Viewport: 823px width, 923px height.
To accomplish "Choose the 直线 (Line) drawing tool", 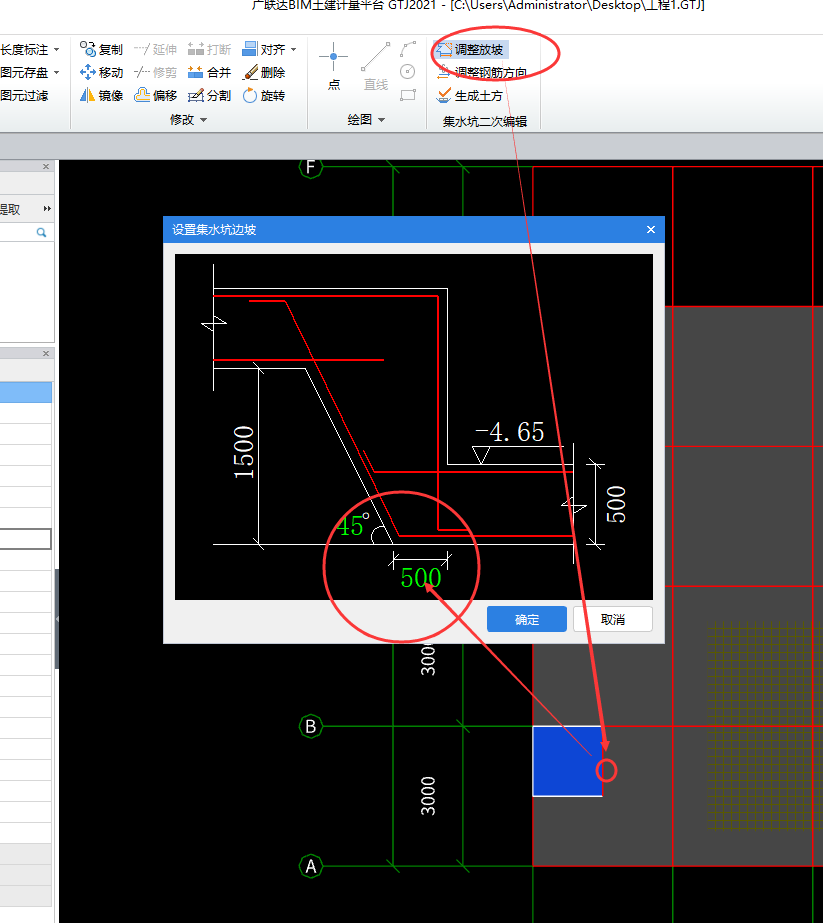I will [x=376, y=67].
